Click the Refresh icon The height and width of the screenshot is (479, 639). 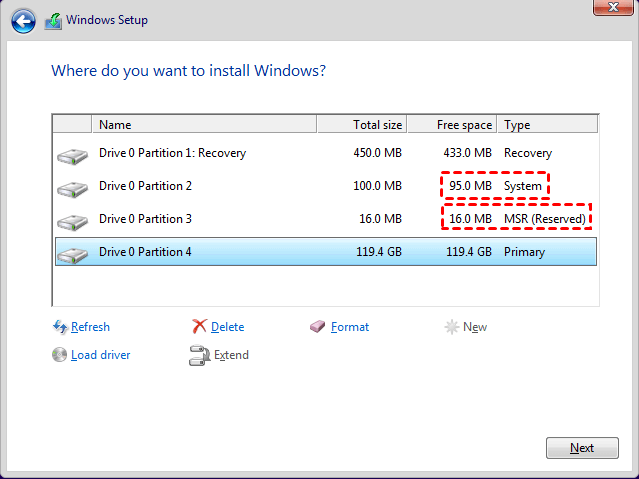60,327
